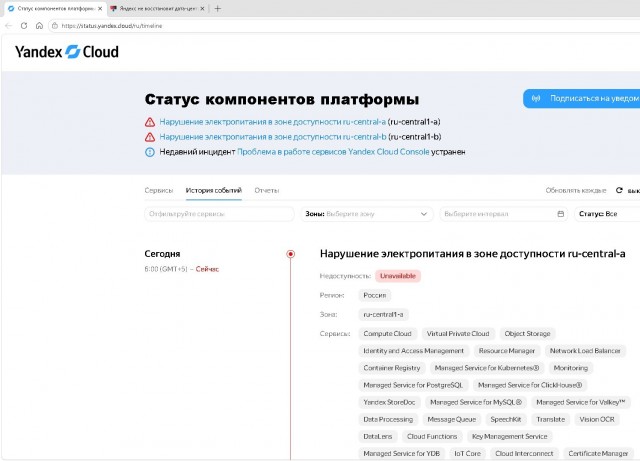Click Подписаться на уведомления button
640x461 pixels.
[582, 98]
